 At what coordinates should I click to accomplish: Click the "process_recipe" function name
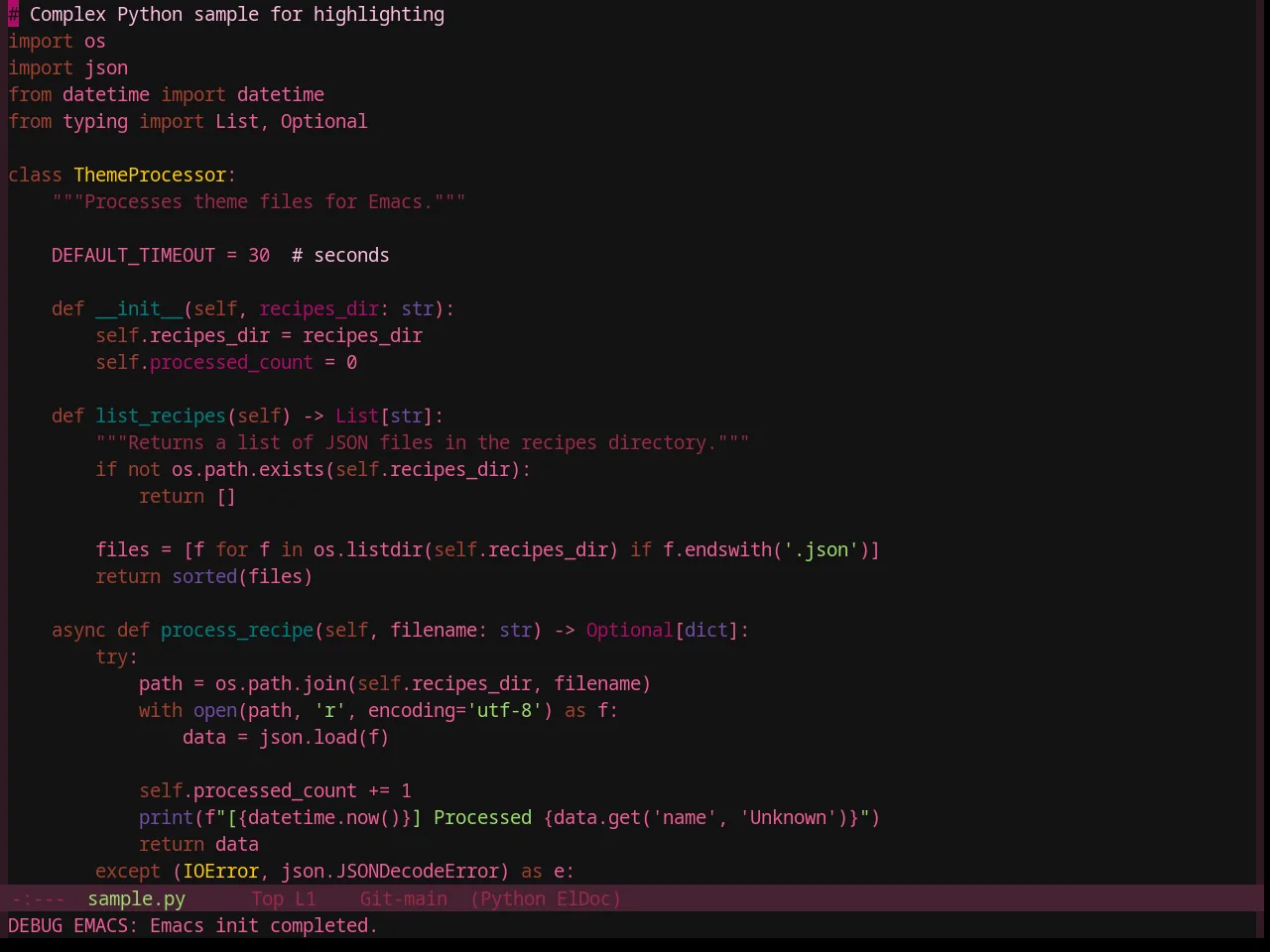tap(237, 630)
